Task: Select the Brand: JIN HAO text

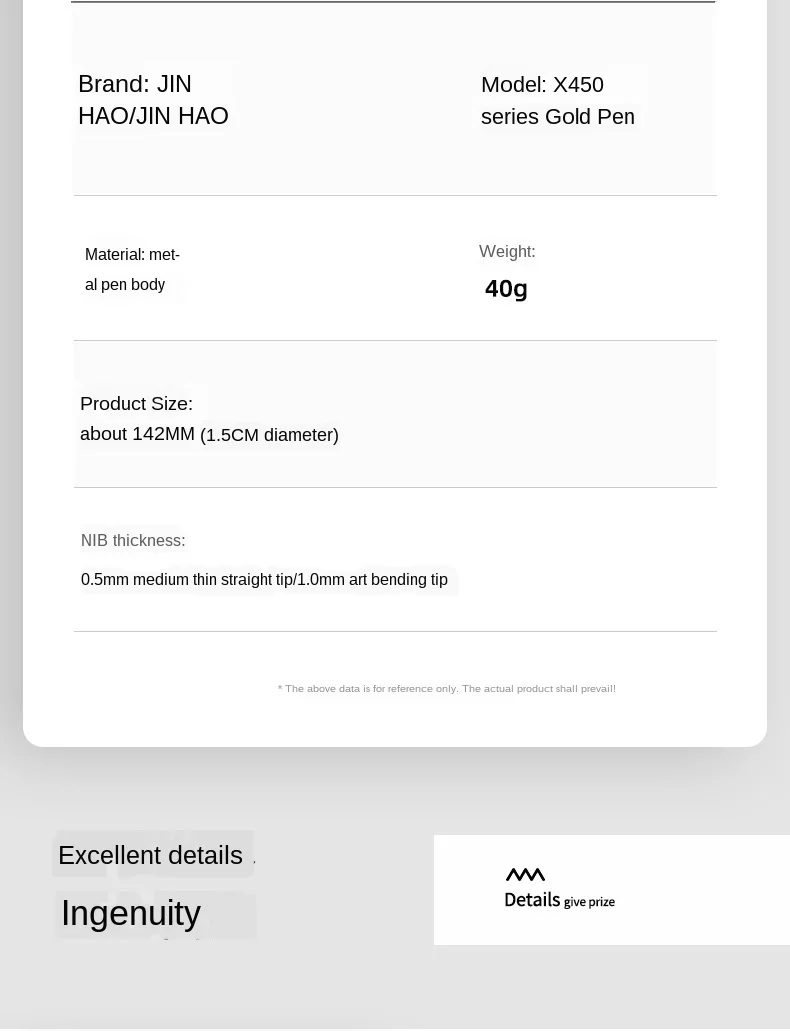Action: (153, 100)
